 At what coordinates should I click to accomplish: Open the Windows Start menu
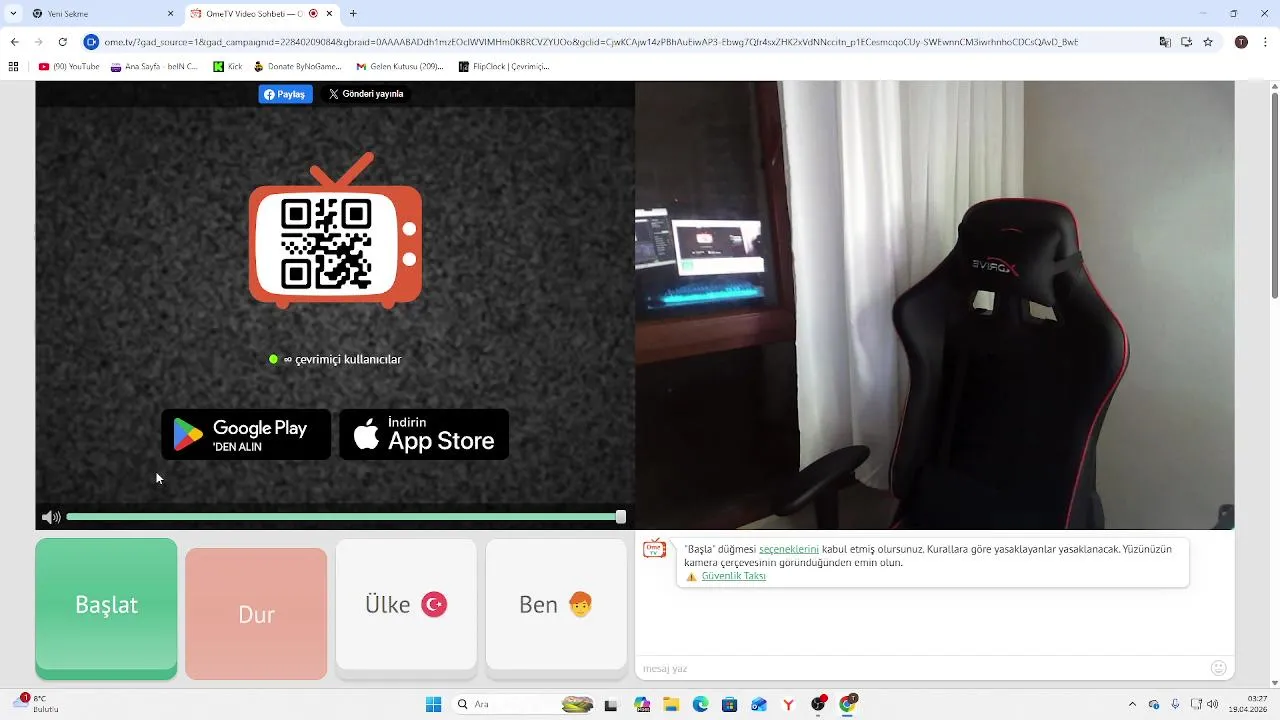pyautogui.click(x=433, y=704)
